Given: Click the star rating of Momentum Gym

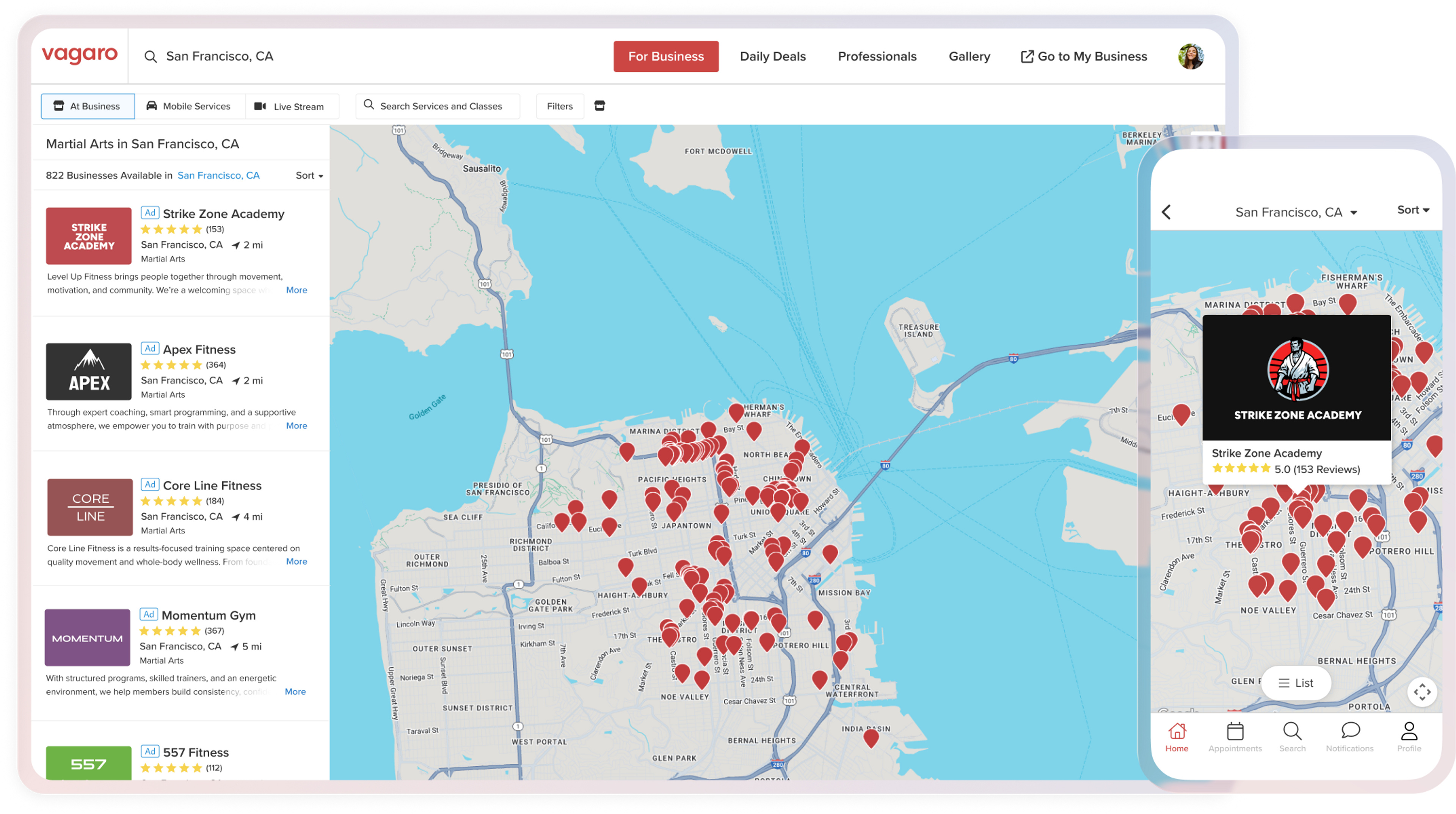Looking at the screenshot, I should [170, 631].
